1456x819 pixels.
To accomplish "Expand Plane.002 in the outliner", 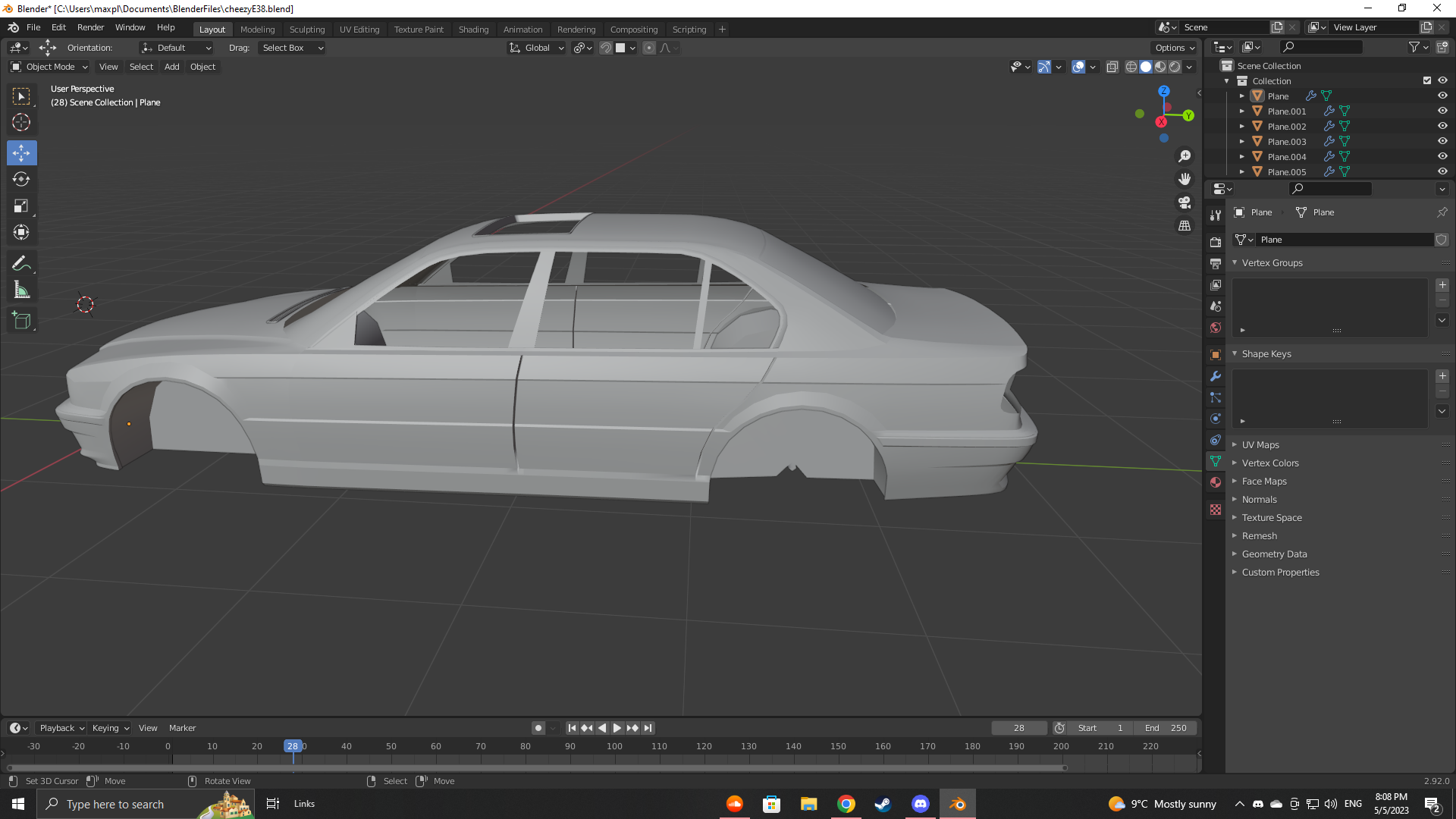I will (x=1242, y=127).
